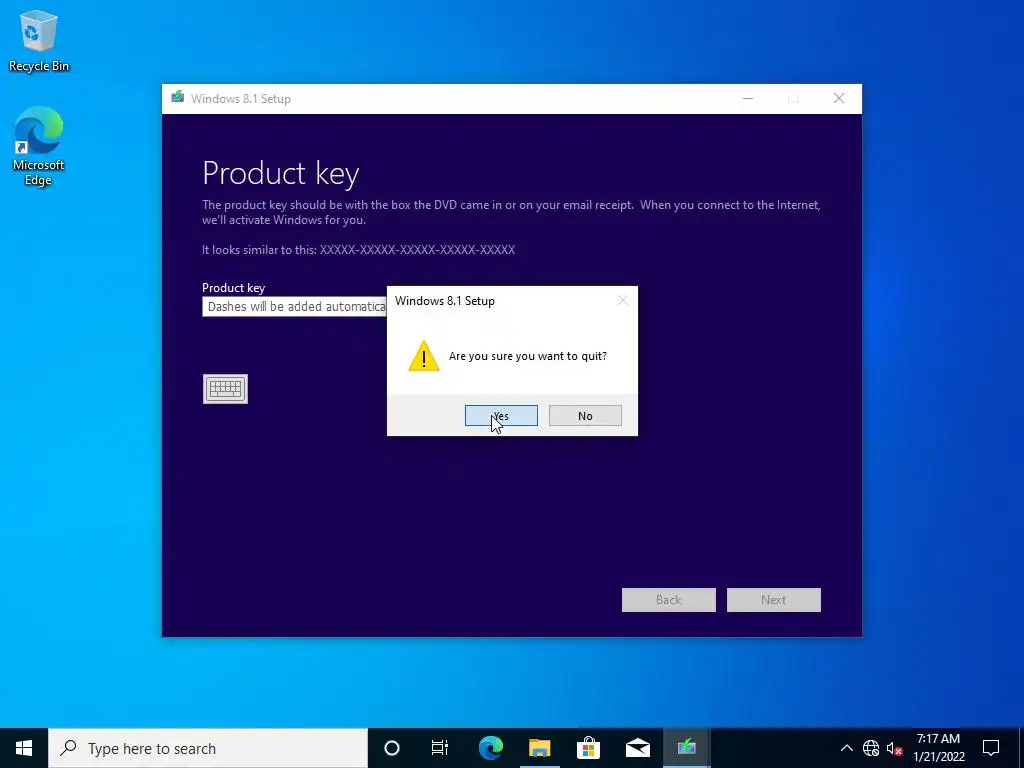Confirm quit by clicking Yes
The width and height of the screenshot is (1024, 768).
[501, 415]
